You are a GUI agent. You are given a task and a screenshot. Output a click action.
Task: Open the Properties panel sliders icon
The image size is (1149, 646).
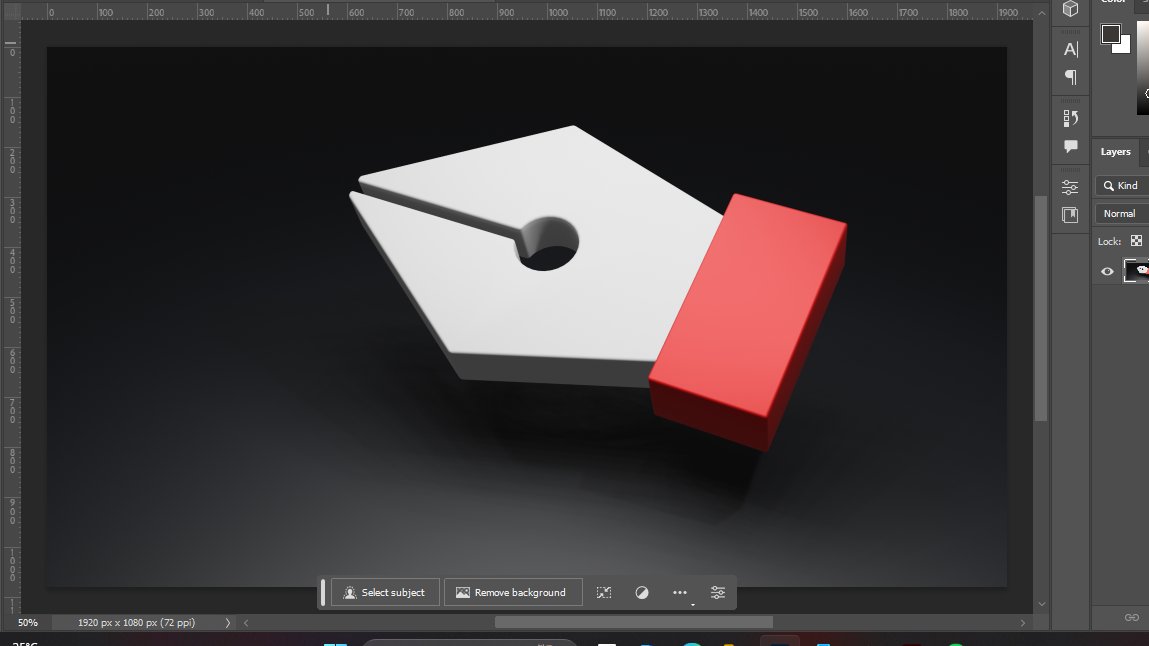[x=1071, y=188]
